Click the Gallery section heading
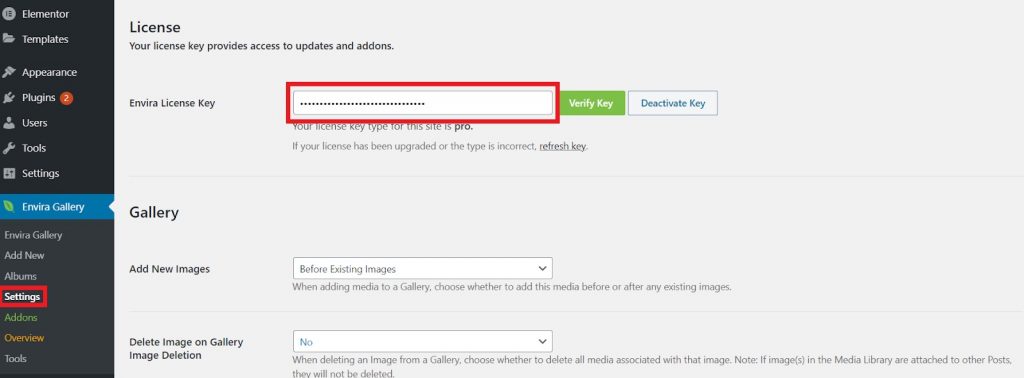This screenshot has height=378, width=1024. [x=154, y=212]
